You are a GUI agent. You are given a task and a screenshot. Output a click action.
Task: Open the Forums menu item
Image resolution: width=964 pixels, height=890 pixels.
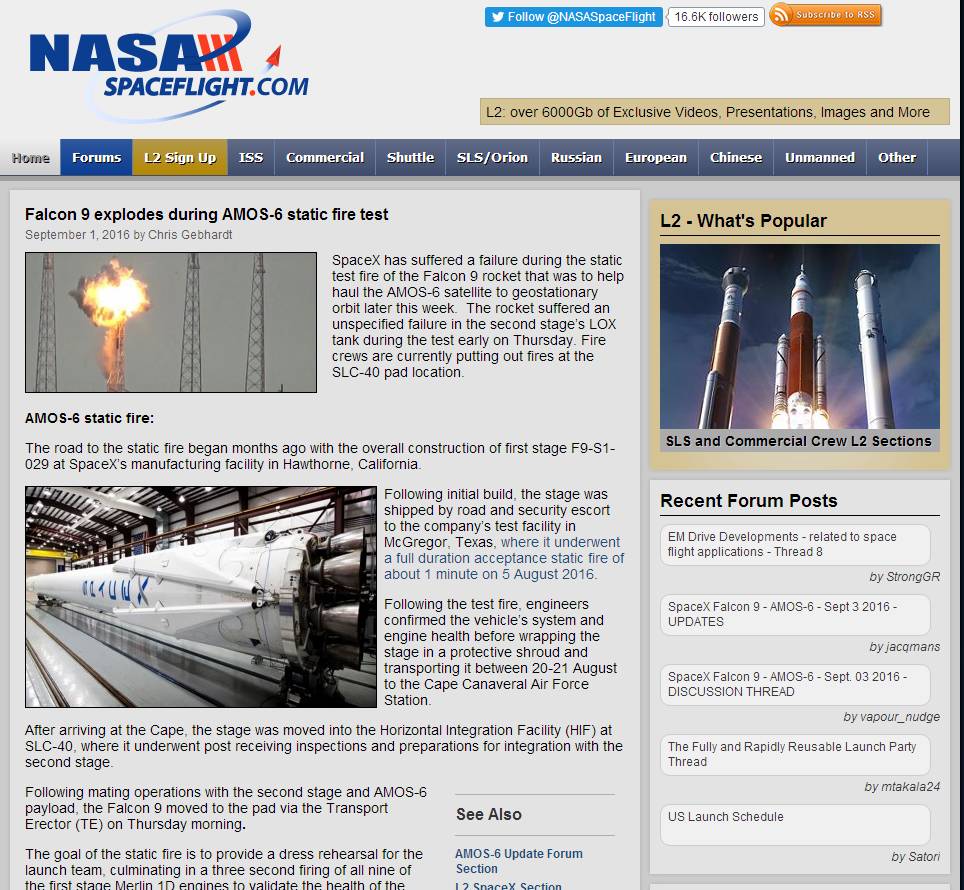(x=97, y=157)
